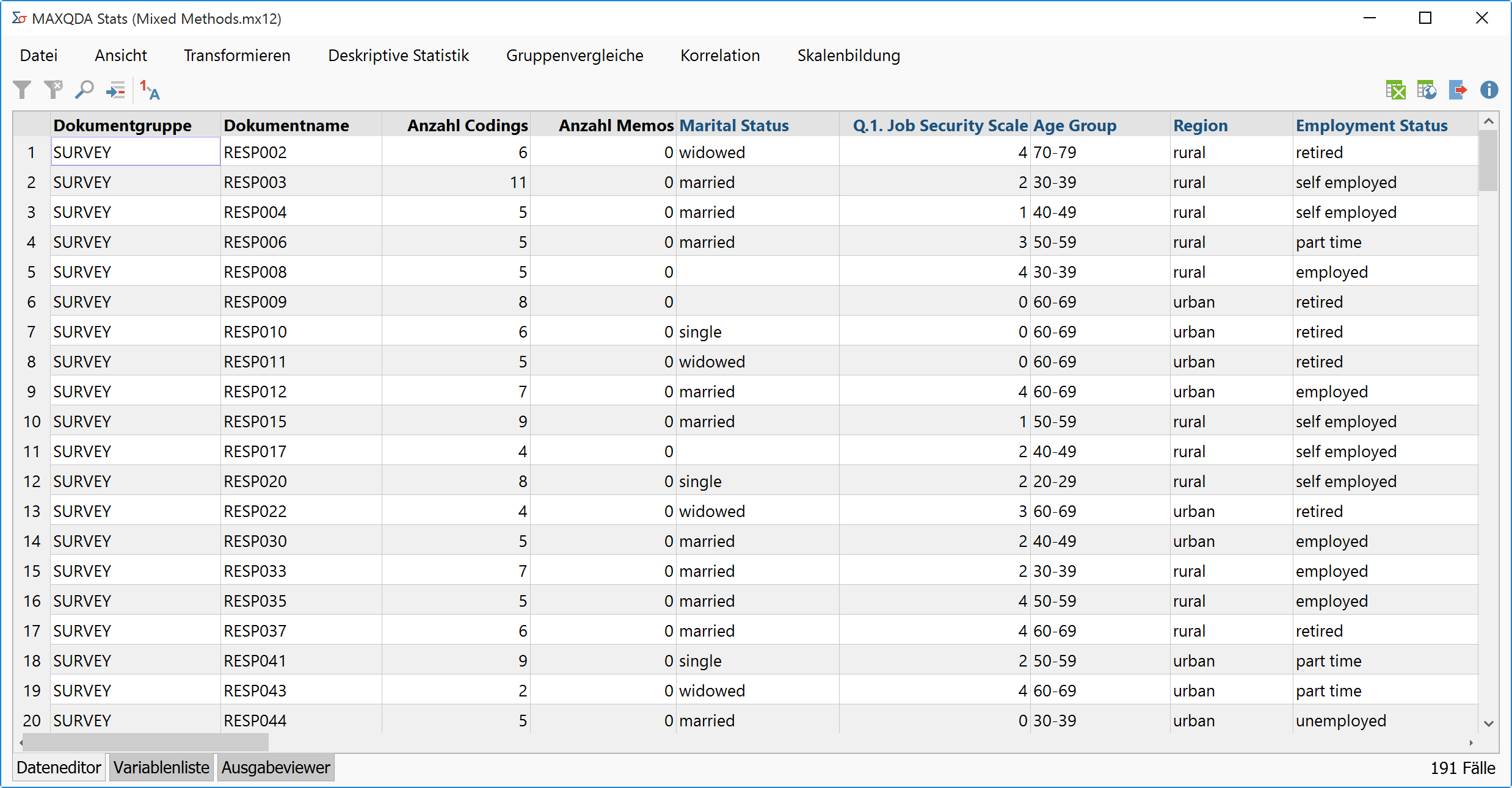Click the vertical scrollbar down arrow
This screenshot has height=788, width=1512.
point(1488,723)
